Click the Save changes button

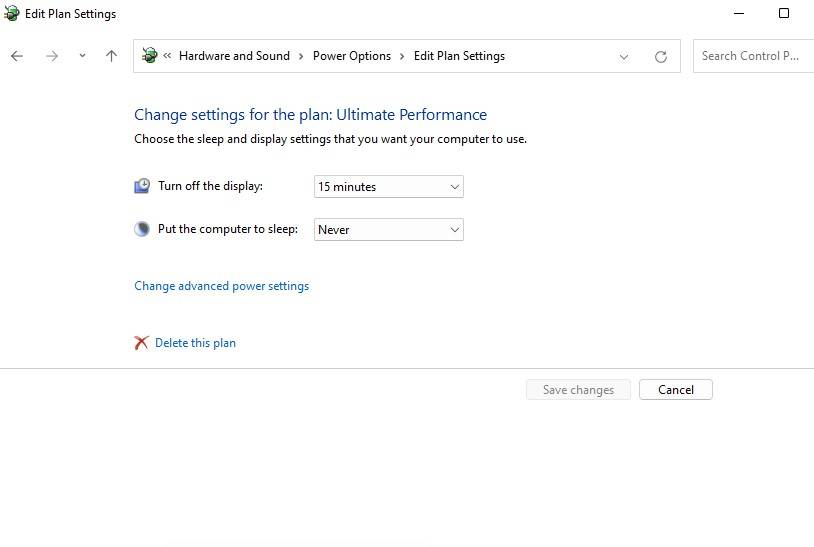coord(578,390)
